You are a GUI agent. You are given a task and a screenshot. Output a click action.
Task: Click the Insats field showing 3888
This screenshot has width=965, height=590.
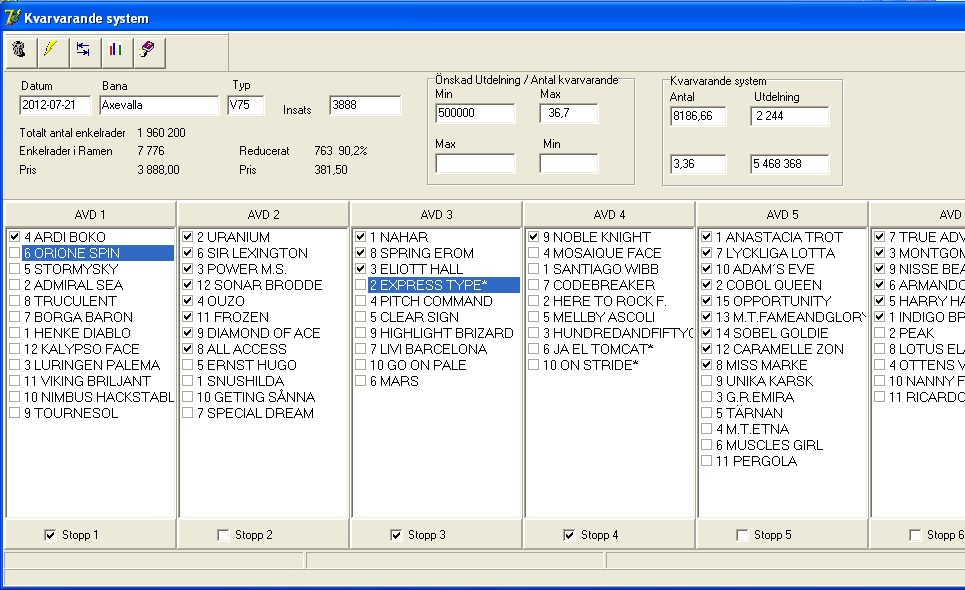pyautogui.click(x=365, y=105)
